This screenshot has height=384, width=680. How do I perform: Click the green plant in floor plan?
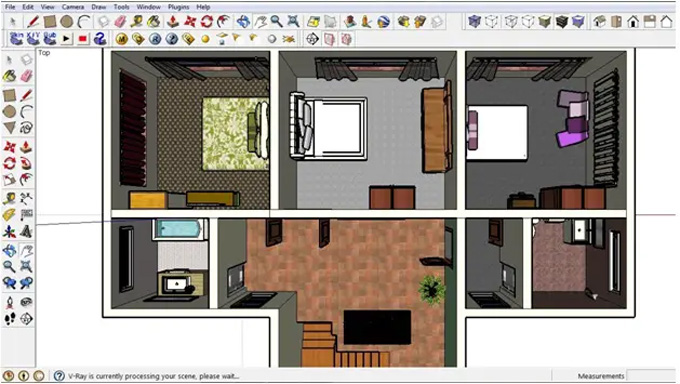tap(432, 289)
